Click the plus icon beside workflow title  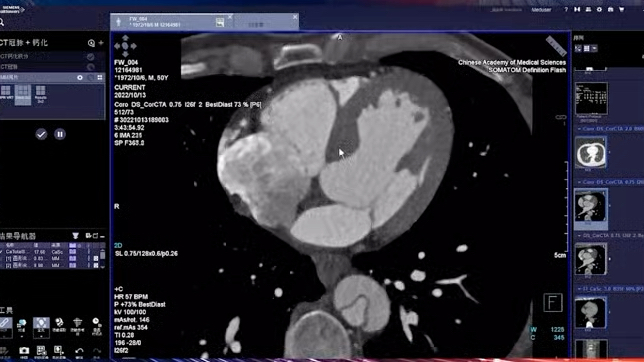(101, 42)
